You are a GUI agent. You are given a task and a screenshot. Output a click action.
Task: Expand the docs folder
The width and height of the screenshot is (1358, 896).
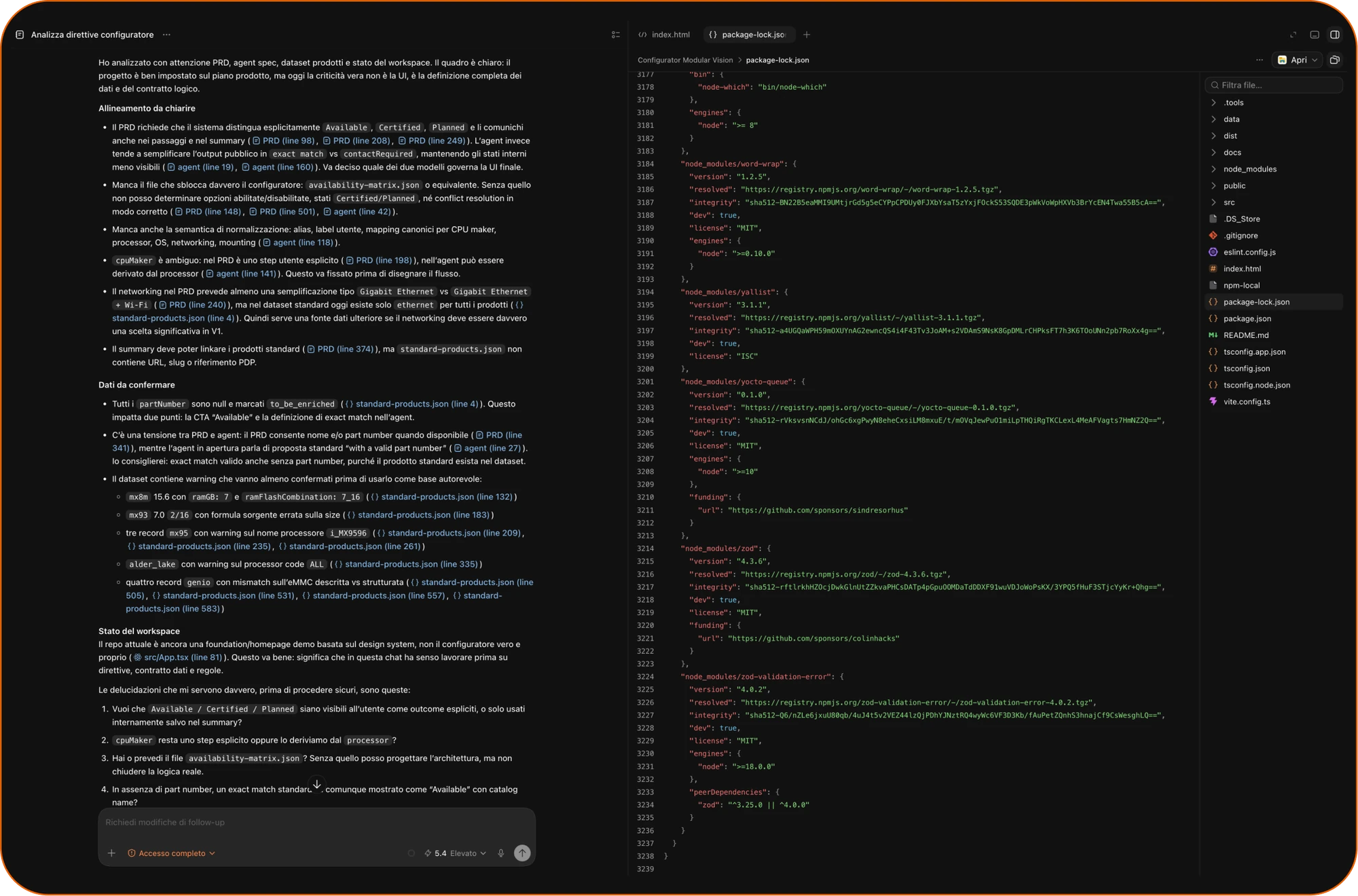[1274, 152]
